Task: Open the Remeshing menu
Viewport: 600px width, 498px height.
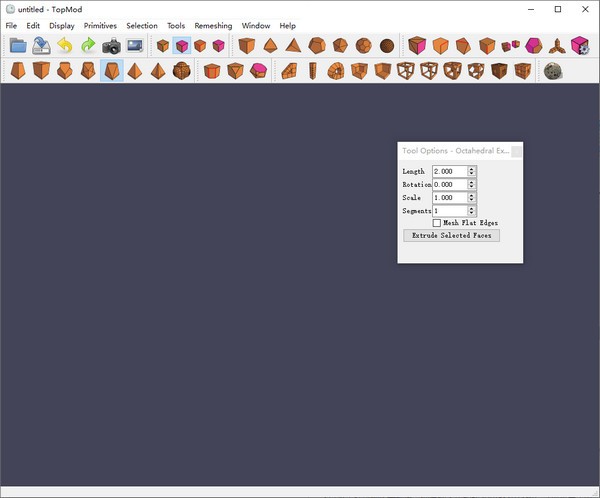Action: point(213,25)
